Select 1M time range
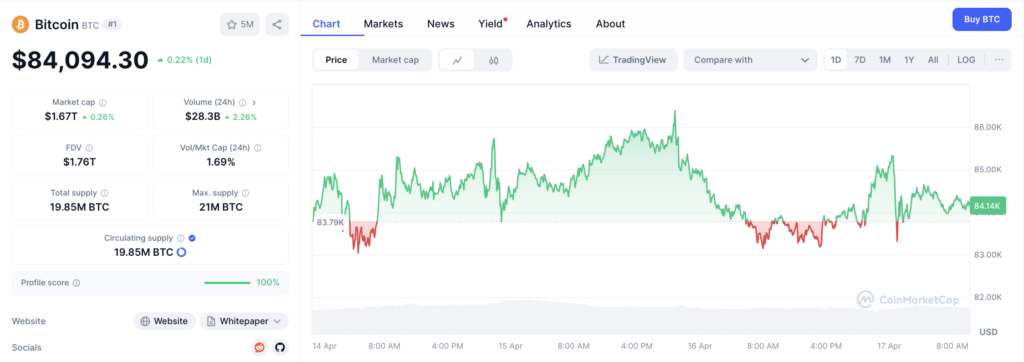 885,59
